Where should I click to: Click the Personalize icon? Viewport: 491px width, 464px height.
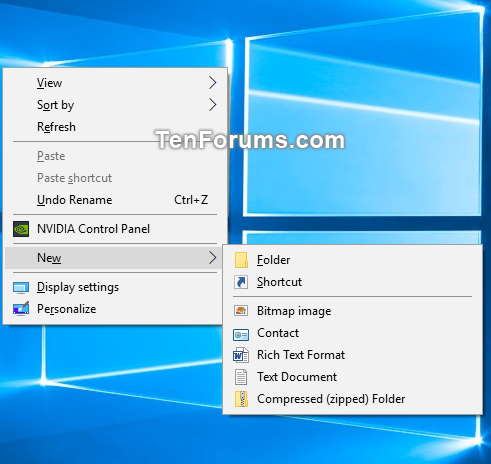pos(21,309)
